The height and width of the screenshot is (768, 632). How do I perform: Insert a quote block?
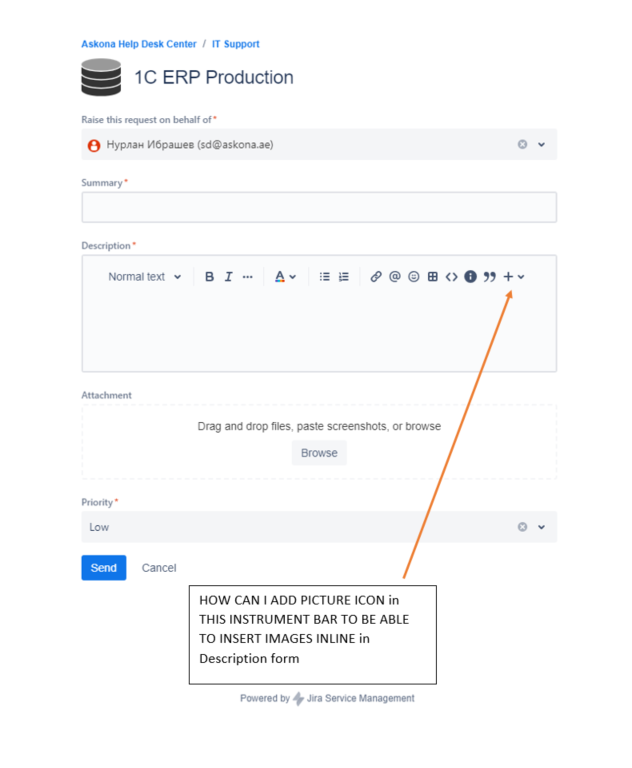(x=489, y=277)
